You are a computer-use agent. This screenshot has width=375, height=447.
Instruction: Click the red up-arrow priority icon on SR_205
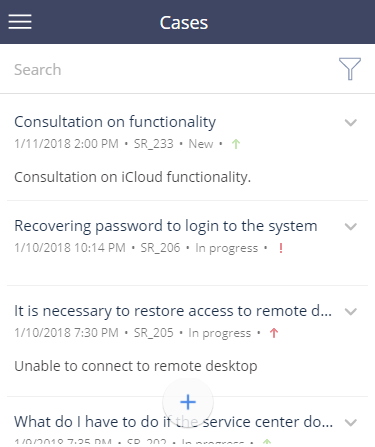pyautogui.click(x=274, y=333)
